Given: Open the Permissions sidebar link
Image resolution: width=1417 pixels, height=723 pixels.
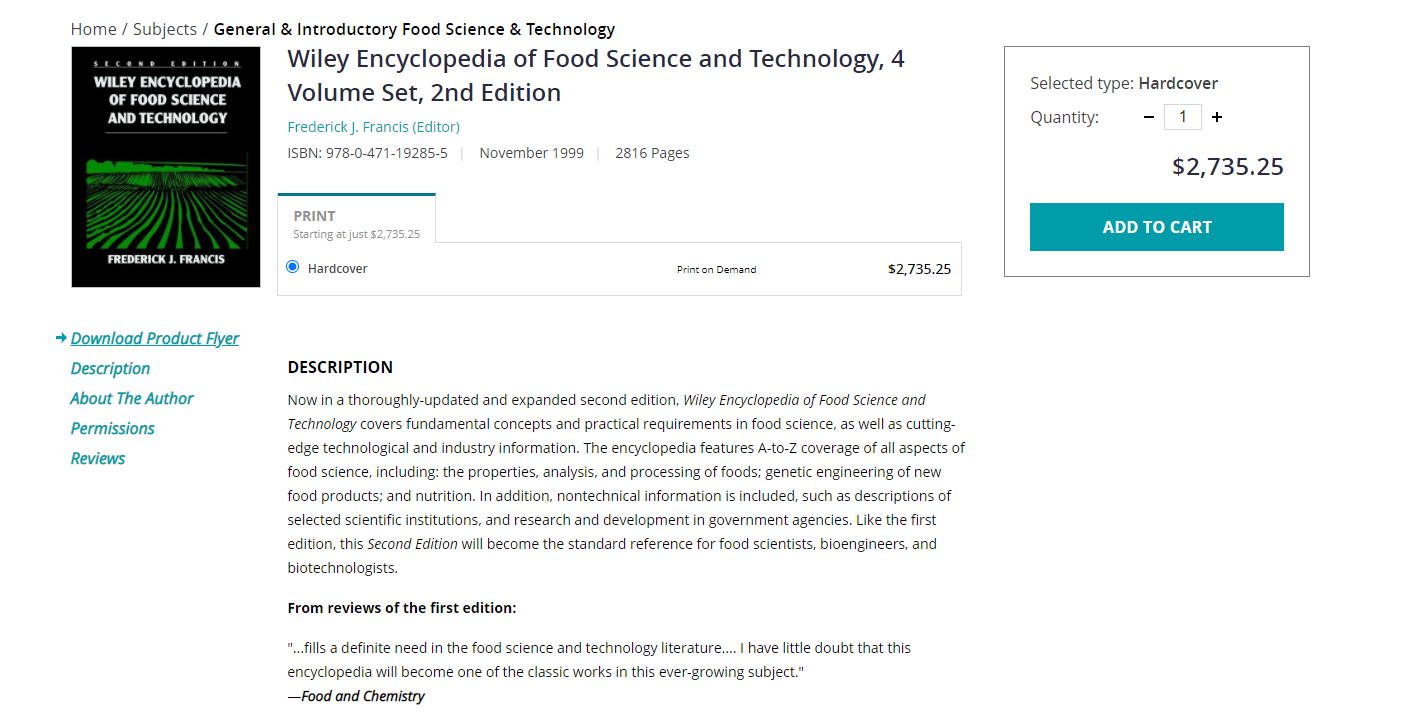Looking at the screenshot, I should click(x=112, y=428).
